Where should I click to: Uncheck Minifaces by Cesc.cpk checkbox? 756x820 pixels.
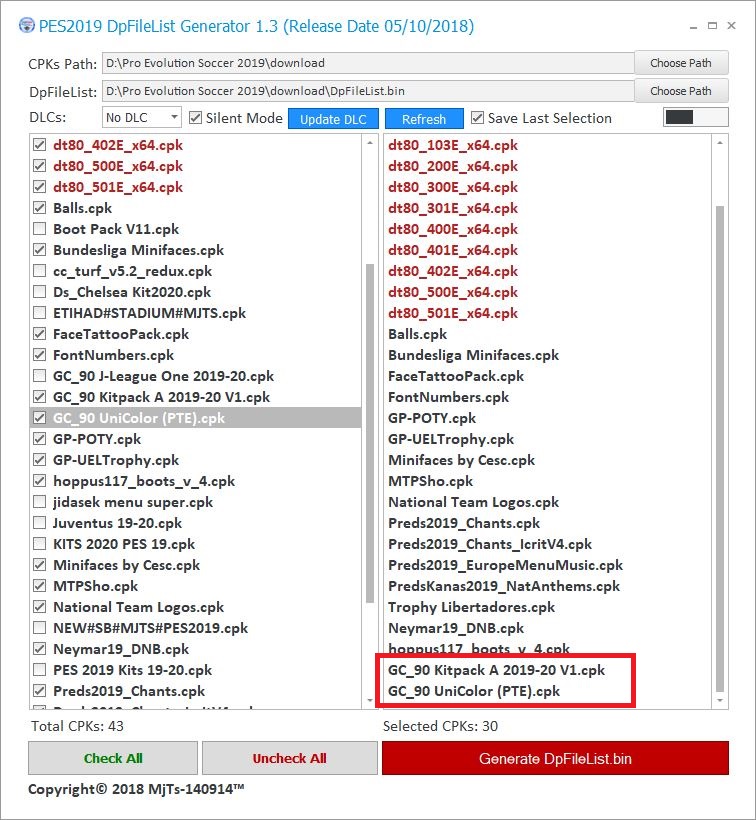pos(39,564)
